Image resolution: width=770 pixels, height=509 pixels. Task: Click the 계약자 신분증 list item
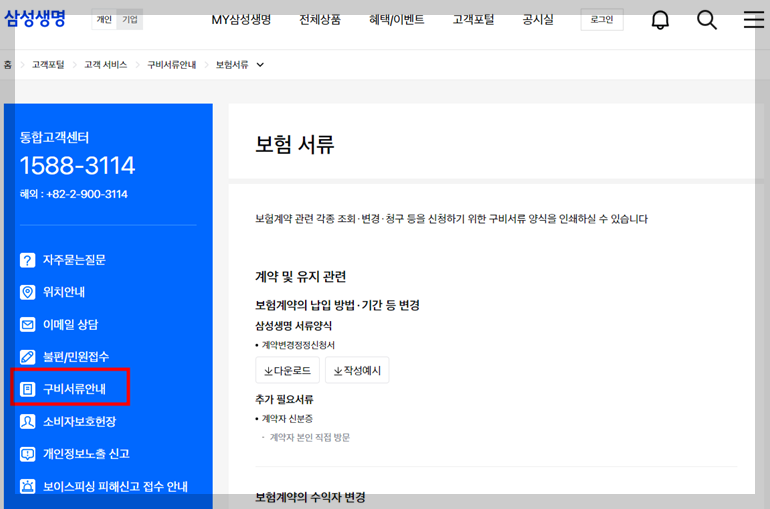[287, 419]
